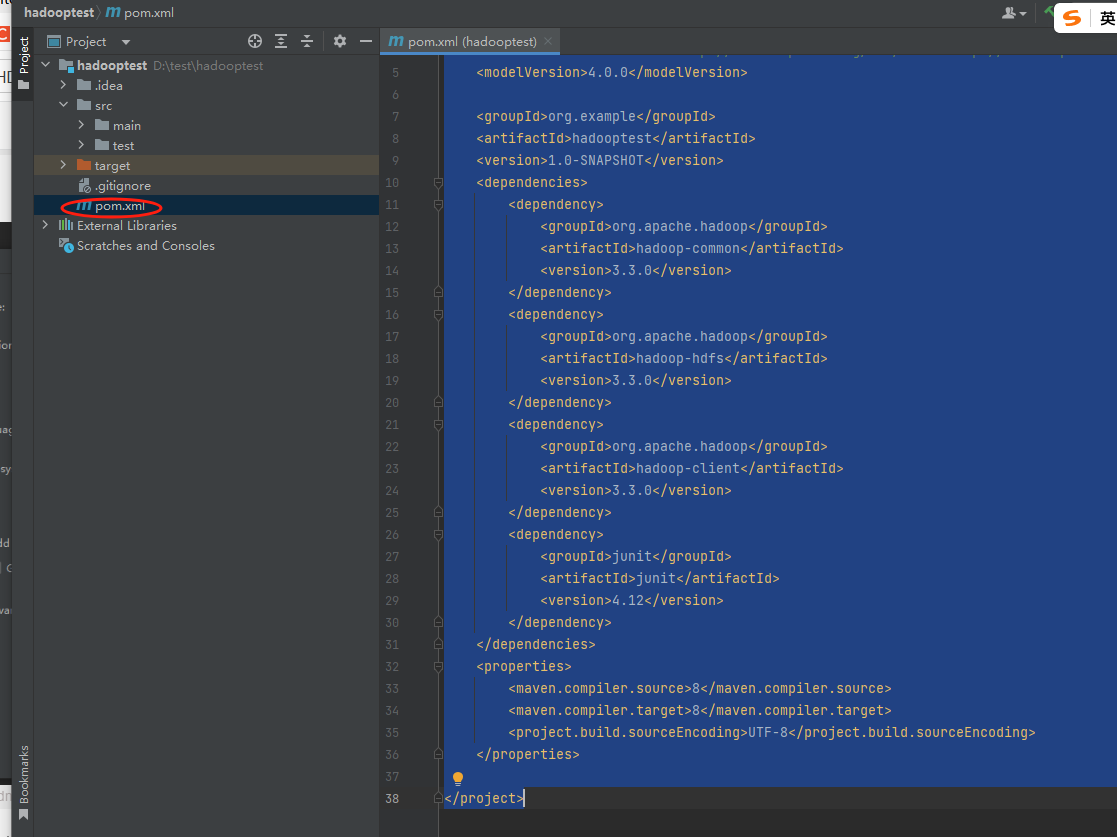Fold the dependency block at line 21
The image size is (1117, 837).
pyautogui.click(x=438, y=425)
